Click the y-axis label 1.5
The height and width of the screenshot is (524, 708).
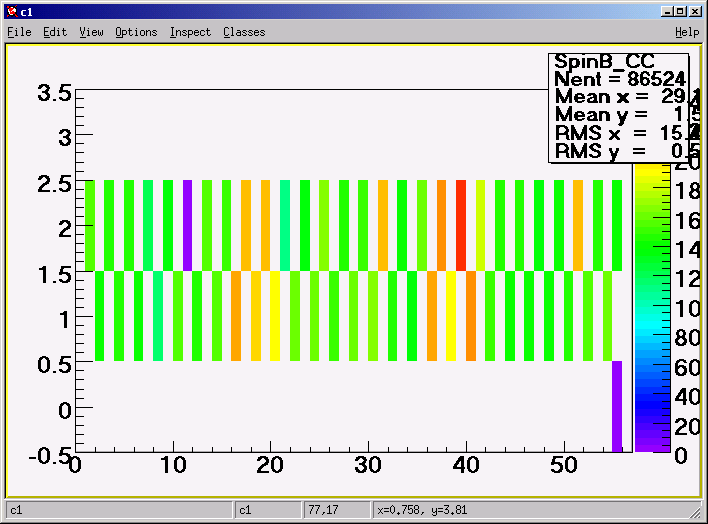coord(54,275)
